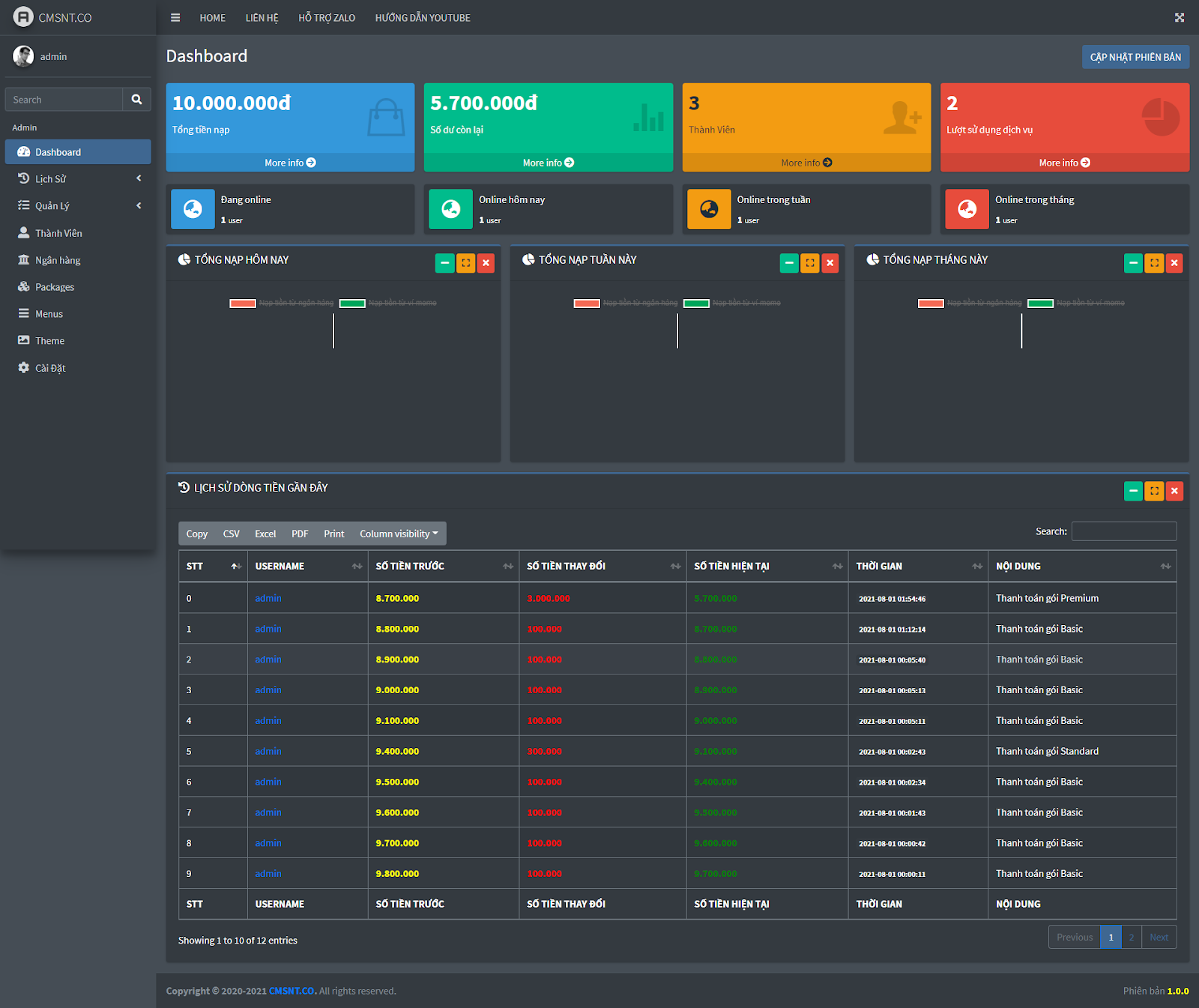The image size is (1199, 1008).
Task: Sort table by Username column
Action: pos(308,566)
